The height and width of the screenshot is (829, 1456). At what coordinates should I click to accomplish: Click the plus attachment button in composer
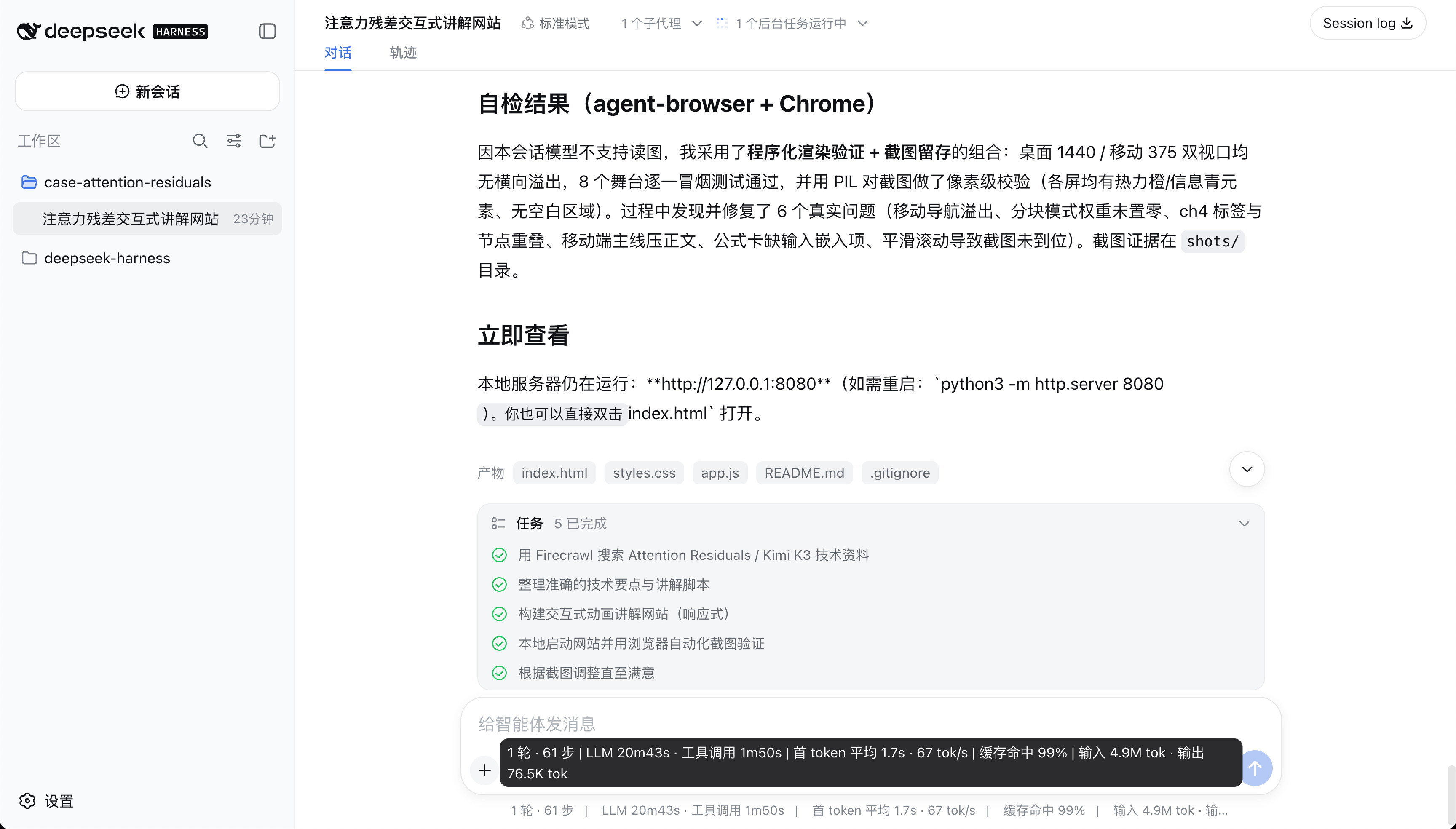[484, 770]
